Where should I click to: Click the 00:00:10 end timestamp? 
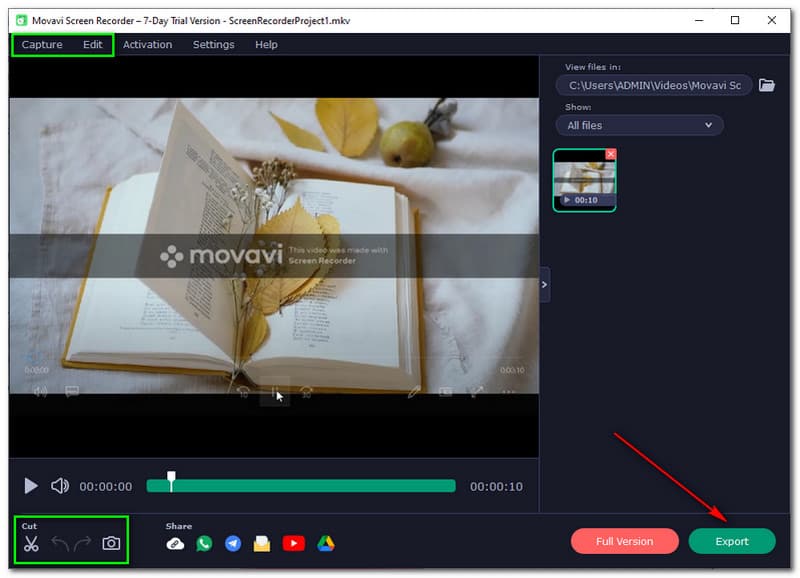(x=496, y=487)
